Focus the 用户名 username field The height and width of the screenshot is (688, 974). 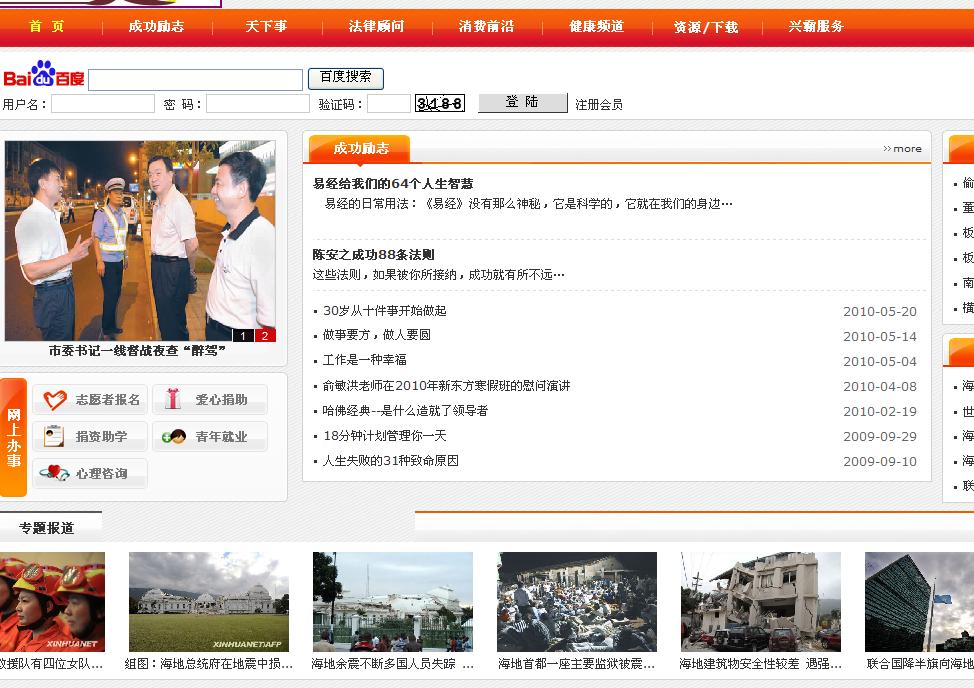coord(103,104)
